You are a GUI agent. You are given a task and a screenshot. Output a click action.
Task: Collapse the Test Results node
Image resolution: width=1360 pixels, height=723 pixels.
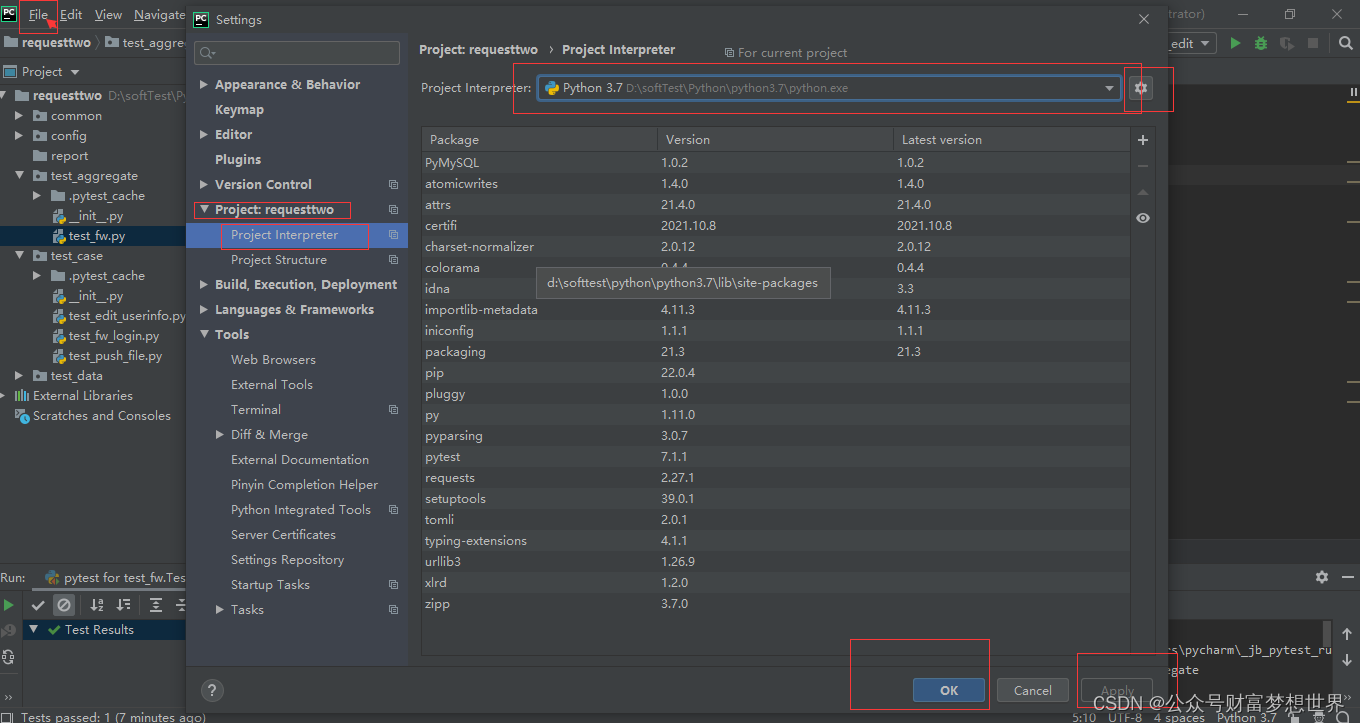point(33,630)
